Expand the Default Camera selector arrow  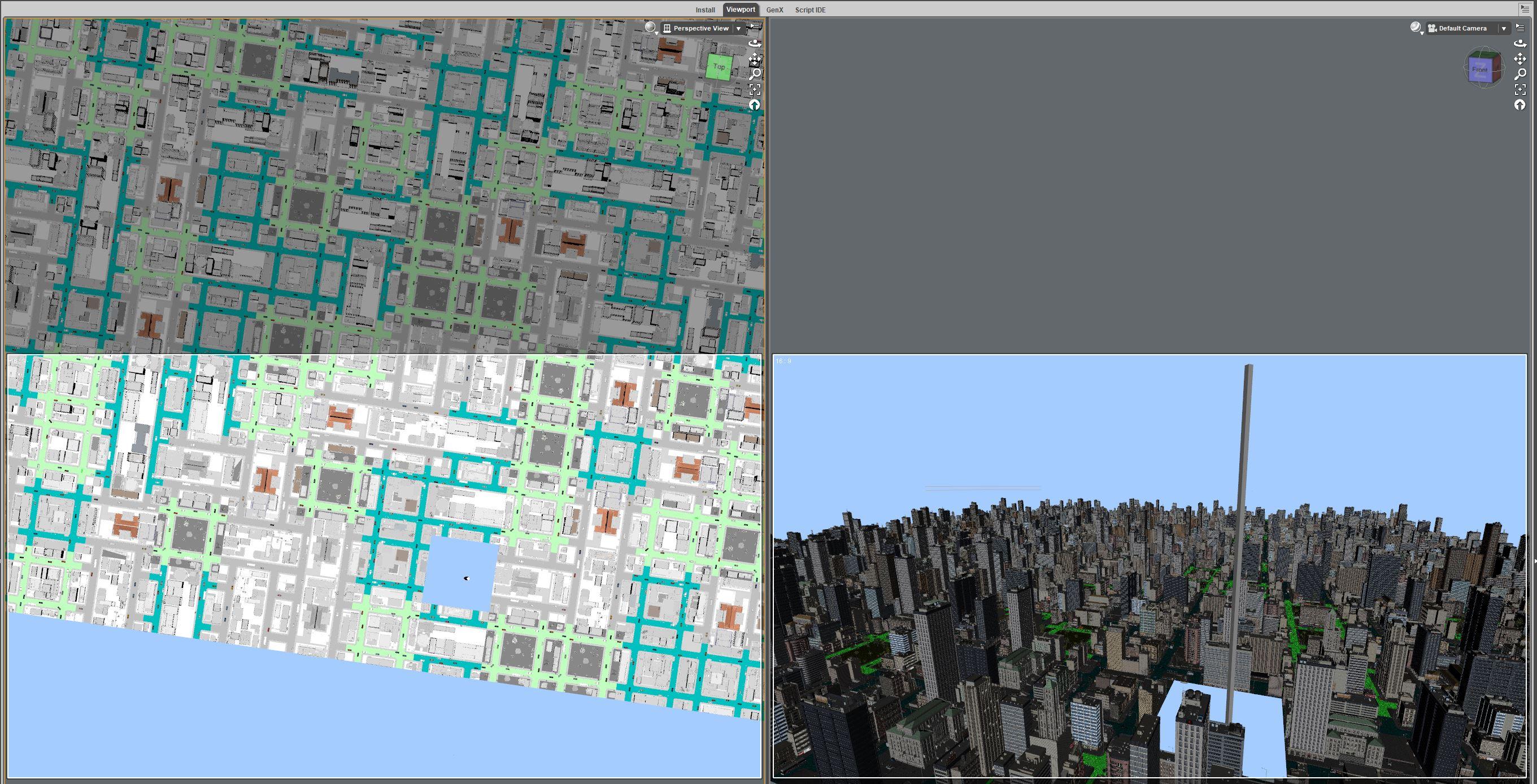point(1504,29)
